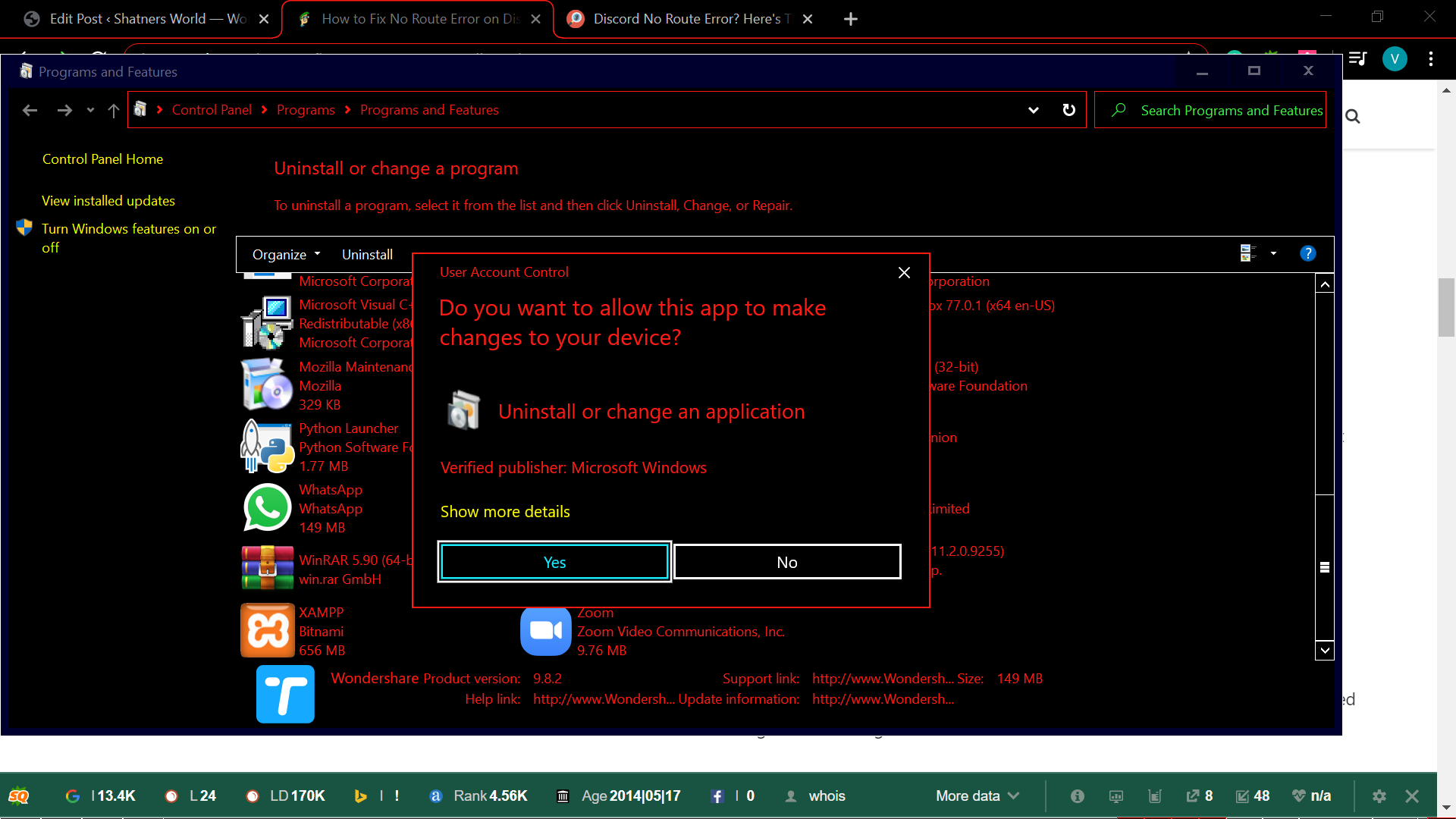
Task: Expand chevron after Programs breadcrumb
Action: coord(348,110)
